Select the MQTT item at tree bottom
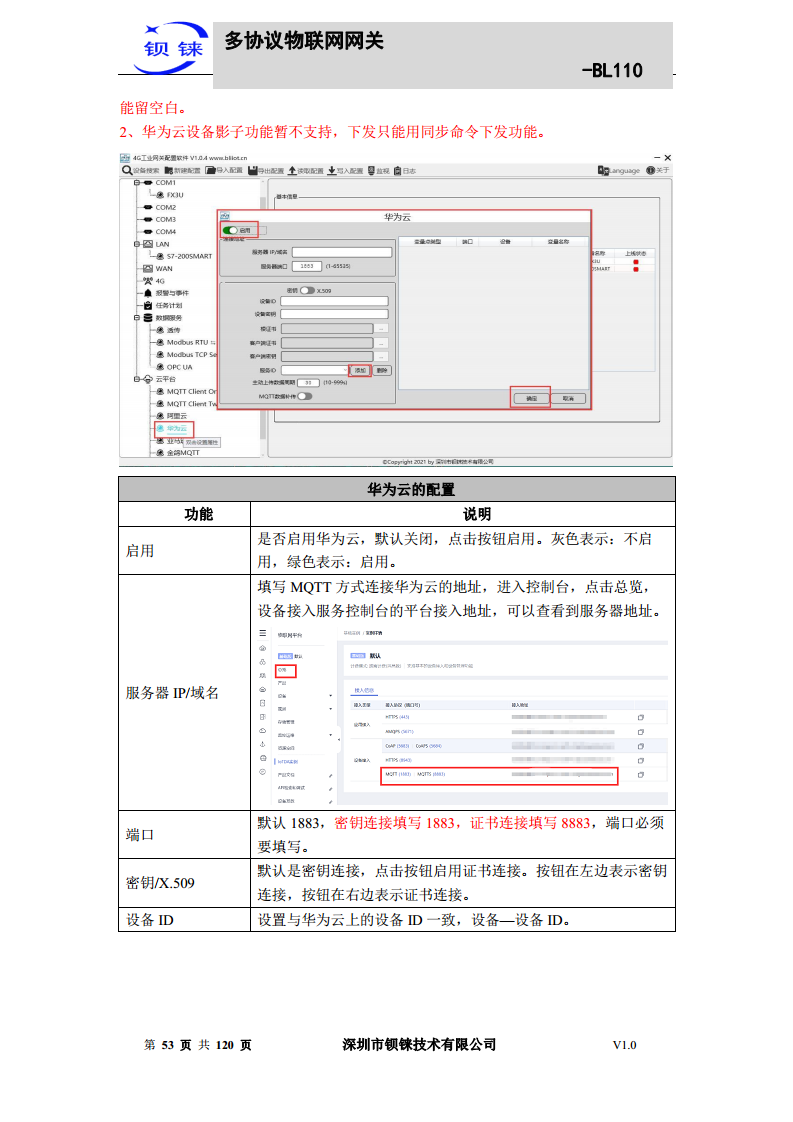The height and width of the screenshot is (1122, 793). pyautogui.click(x=183, y=453)
